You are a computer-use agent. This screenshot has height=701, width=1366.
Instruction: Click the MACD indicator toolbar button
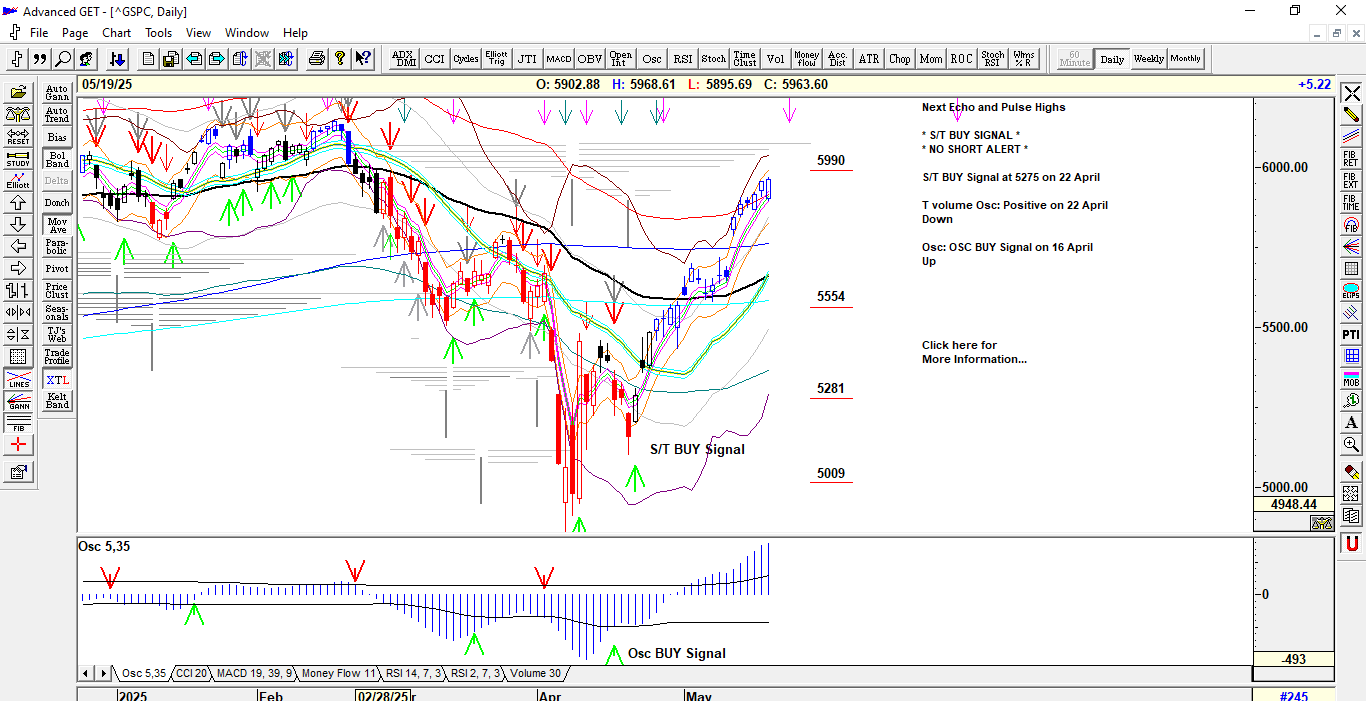558,59
